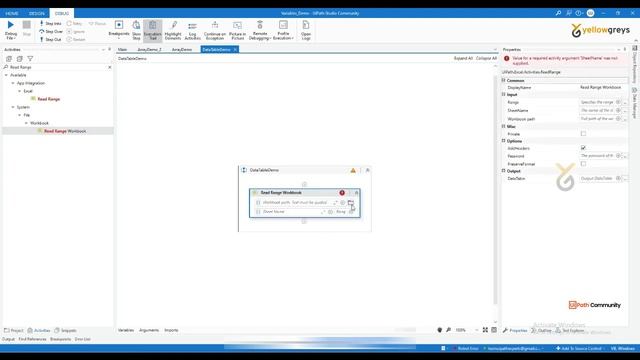Click the warning icon on DataTableDemo sequence
Image resolution: width=640 pixels, height=360 pixels.
353,170
